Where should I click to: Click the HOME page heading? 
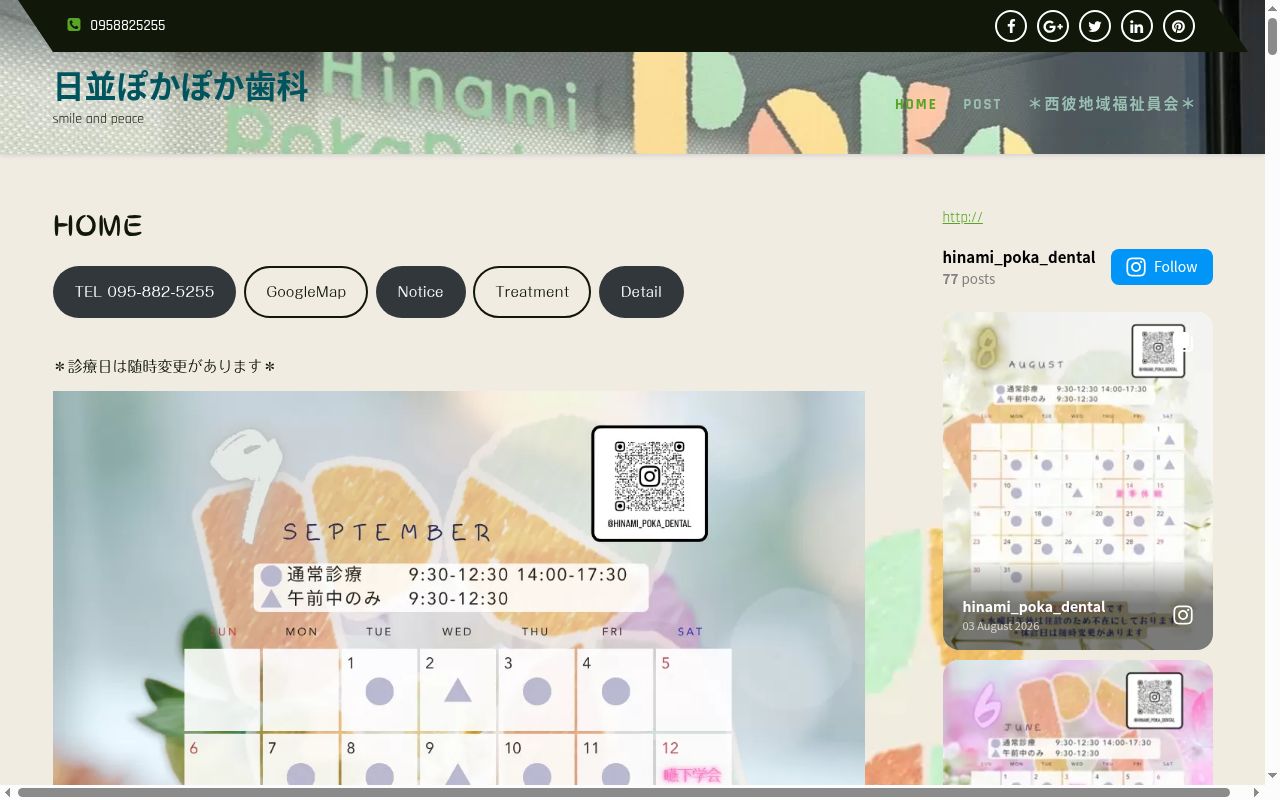pos(98,226)
